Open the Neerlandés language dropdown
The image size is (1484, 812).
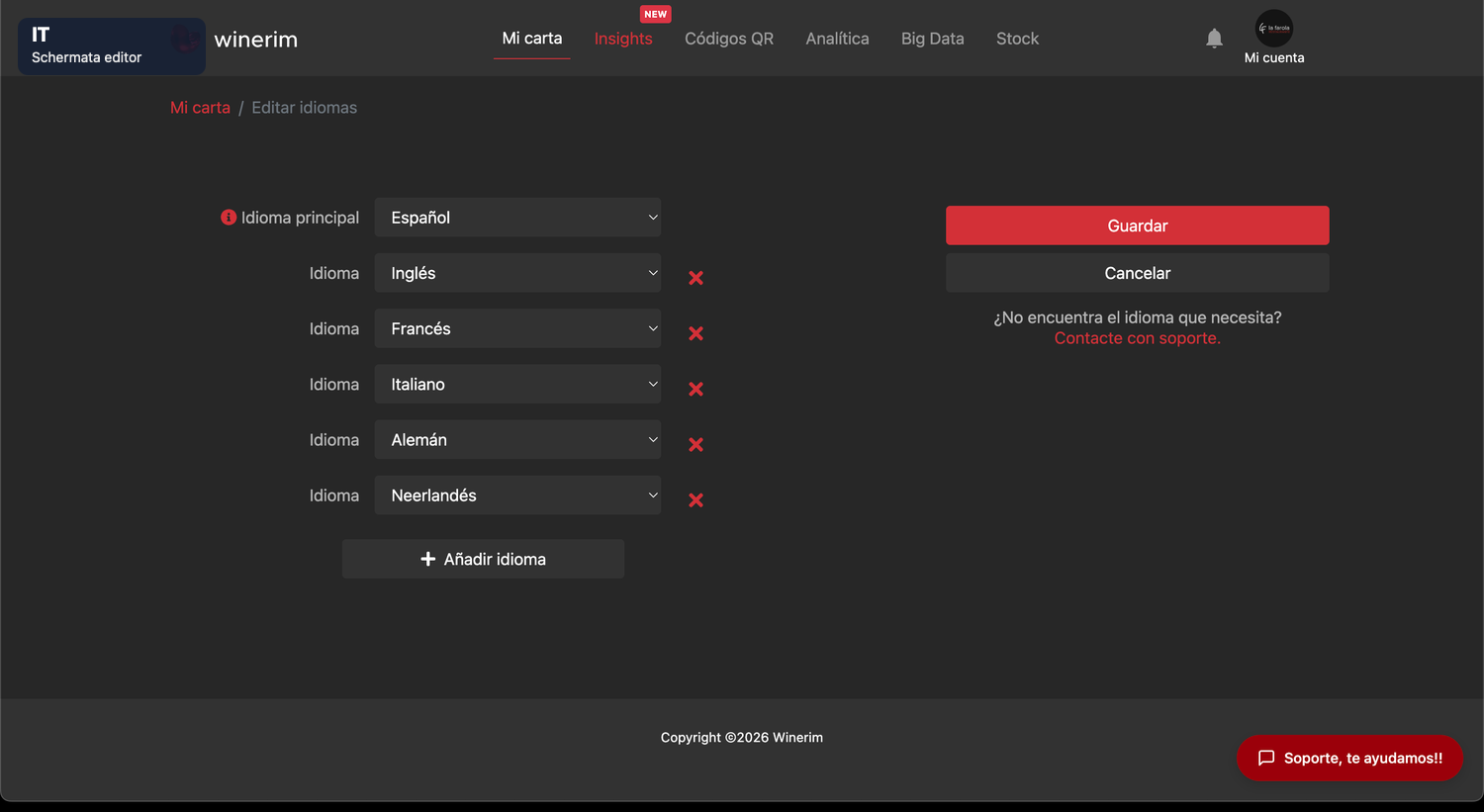pyautogui.click(x=517, y=495)
